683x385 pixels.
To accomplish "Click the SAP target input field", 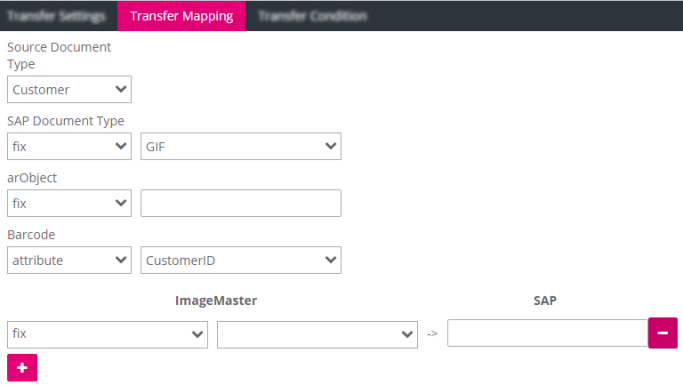I will click(x=548, y=333).
